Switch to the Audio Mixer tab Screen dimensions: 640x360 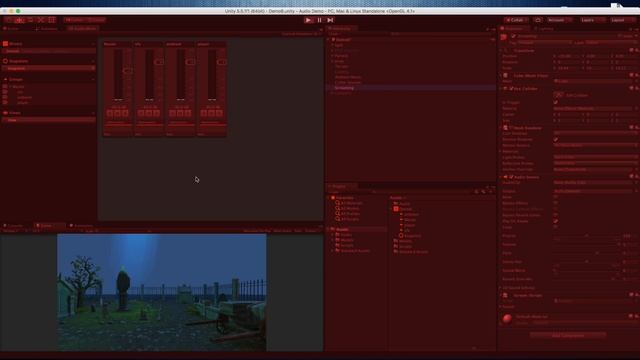coord(82,29)
